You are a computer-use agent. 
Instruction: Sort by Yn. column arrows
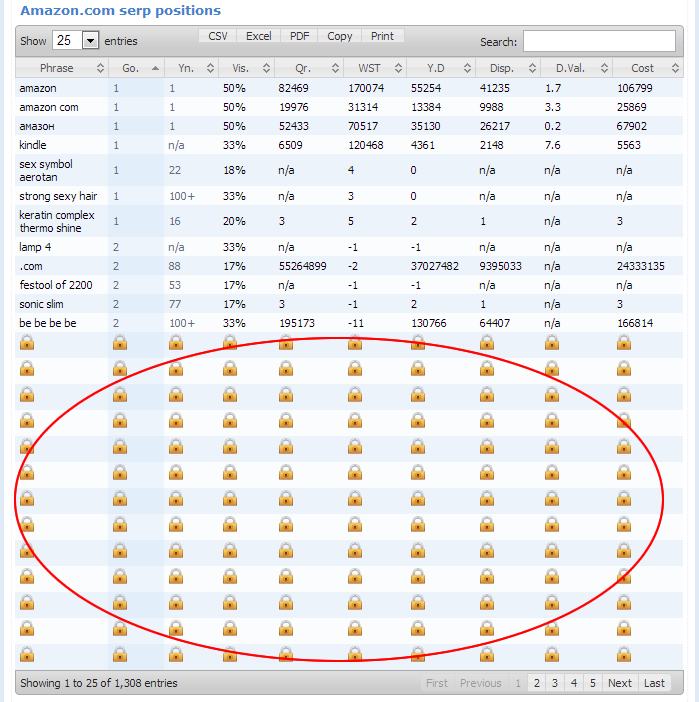(210, 68)
